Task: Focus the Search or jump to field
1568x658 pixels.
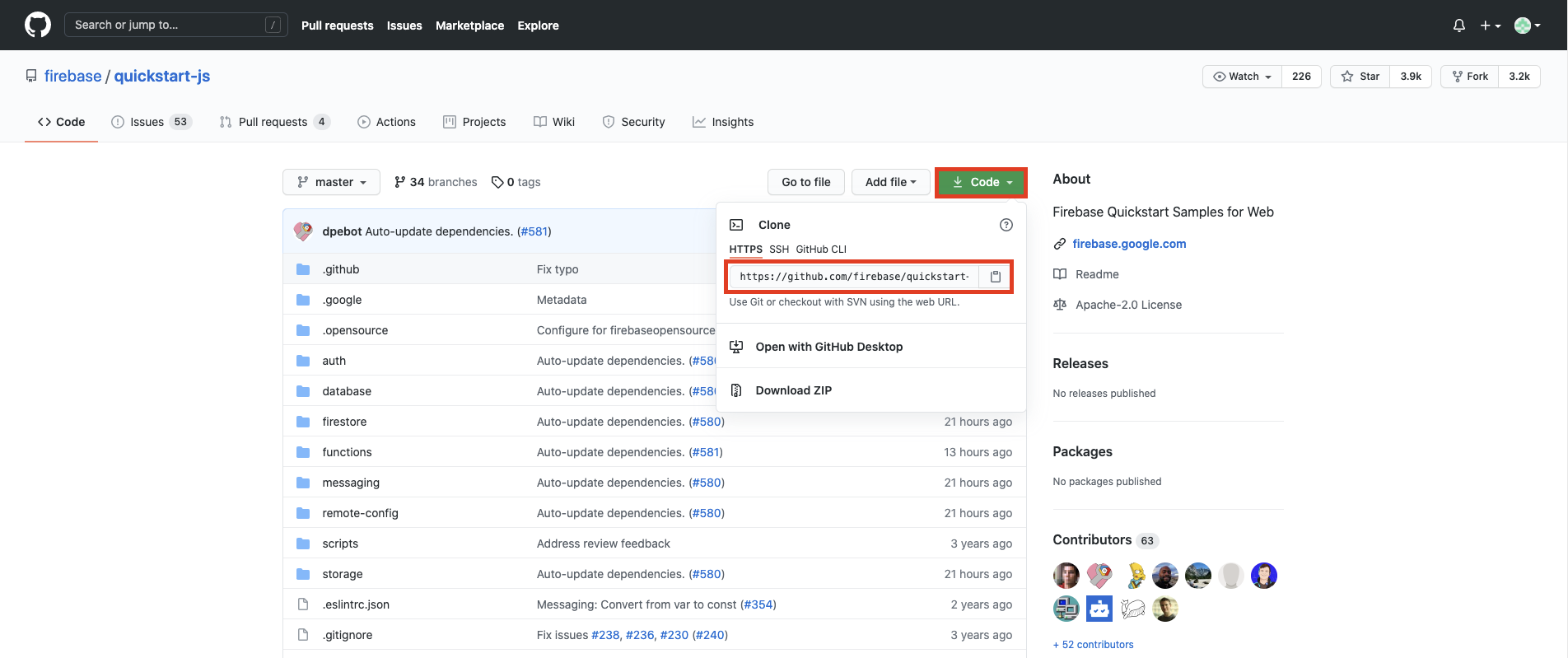Action: click(x=176, y=25)
